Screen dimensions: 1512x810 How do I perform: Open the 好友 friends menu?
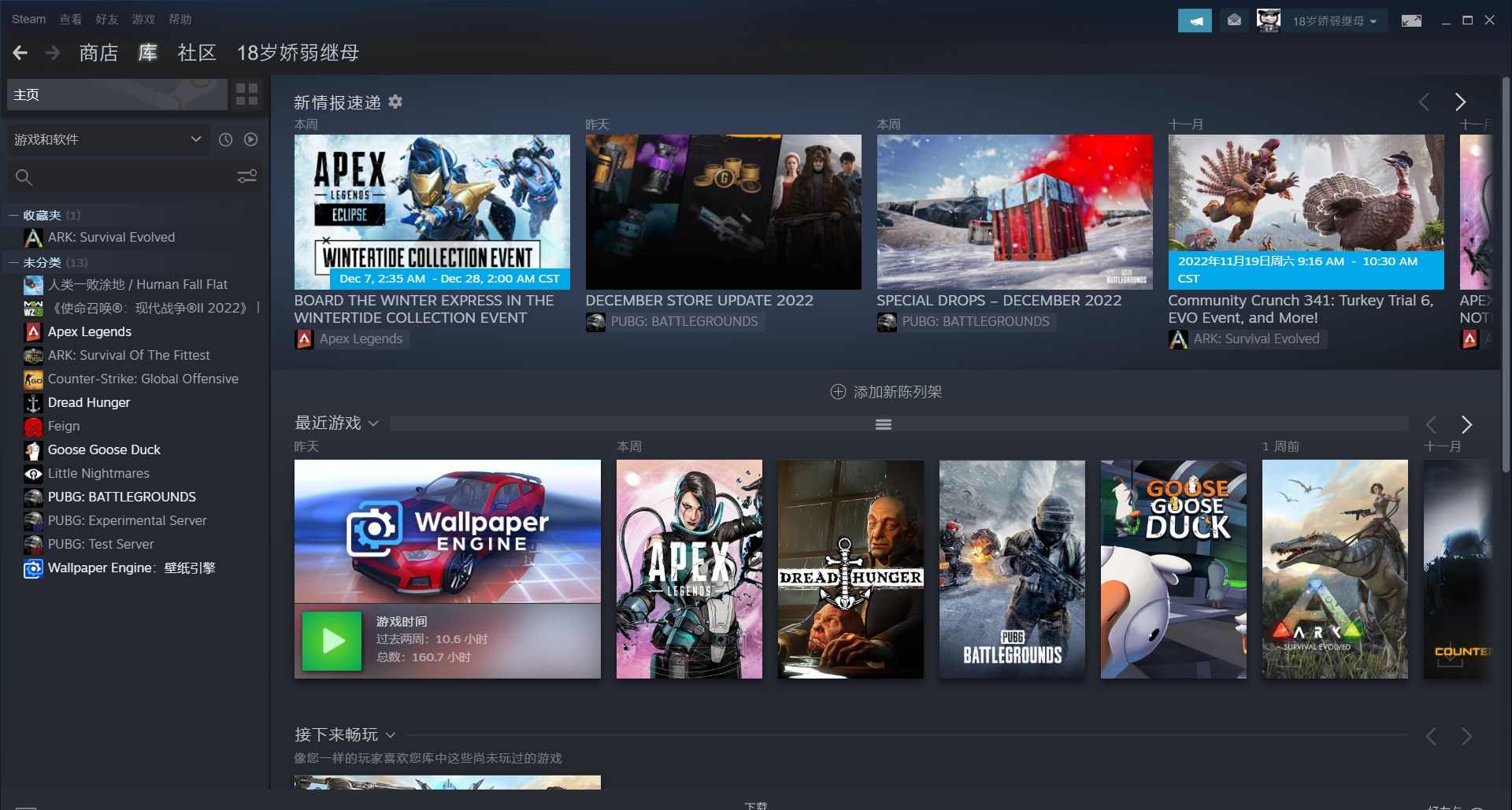click(x=107, y=19)
